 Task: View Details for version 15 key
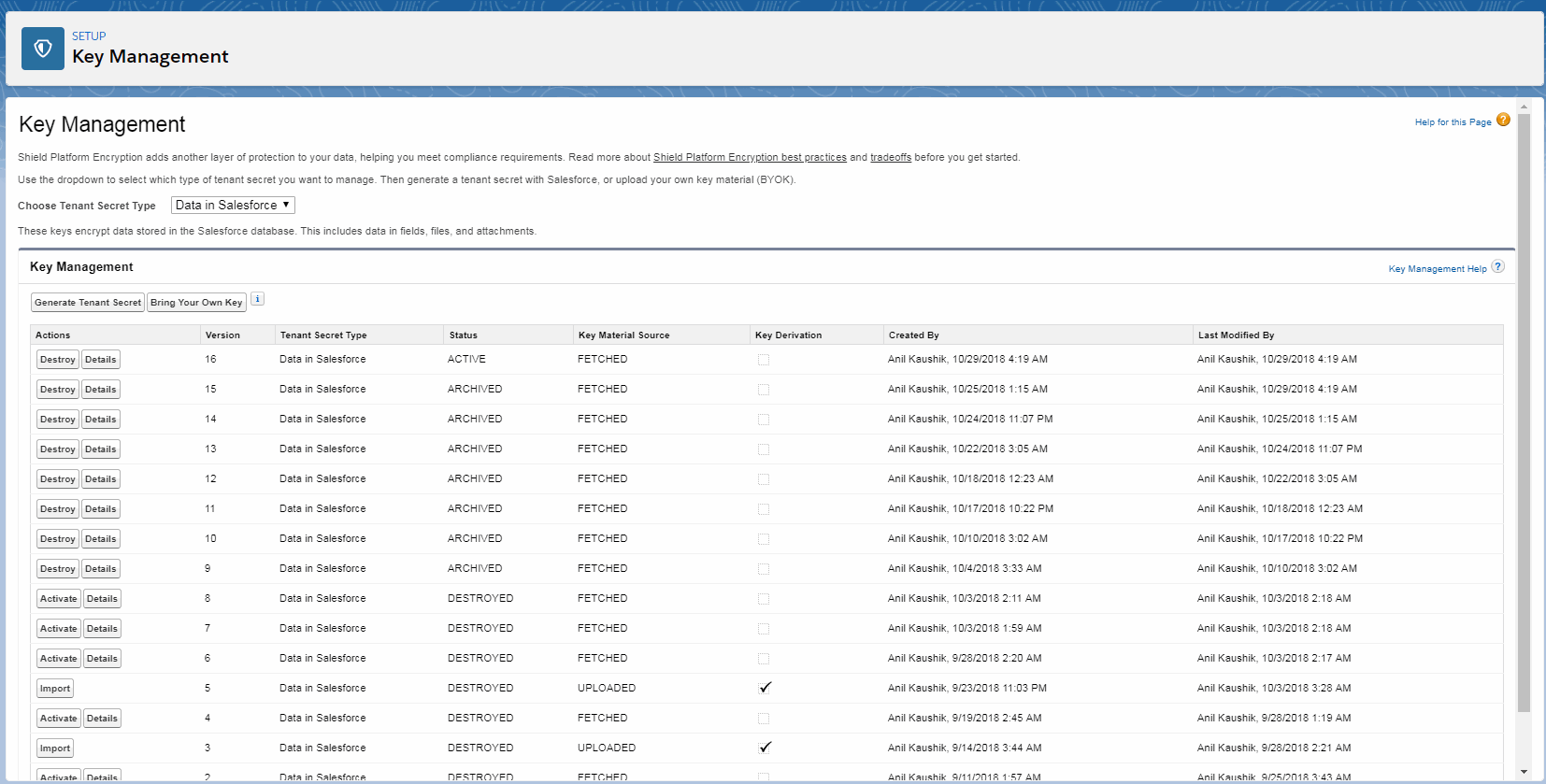tap(100, 390)
